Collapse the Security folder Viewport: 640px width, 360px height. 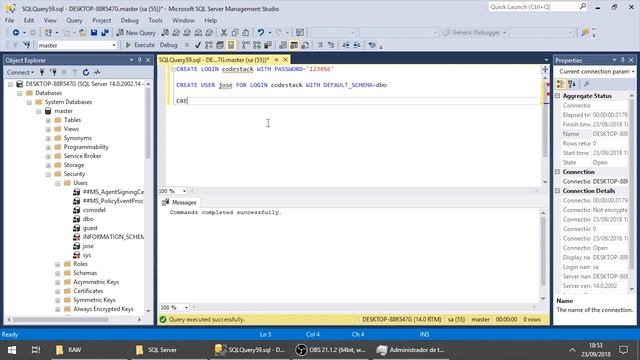(48, 174)
